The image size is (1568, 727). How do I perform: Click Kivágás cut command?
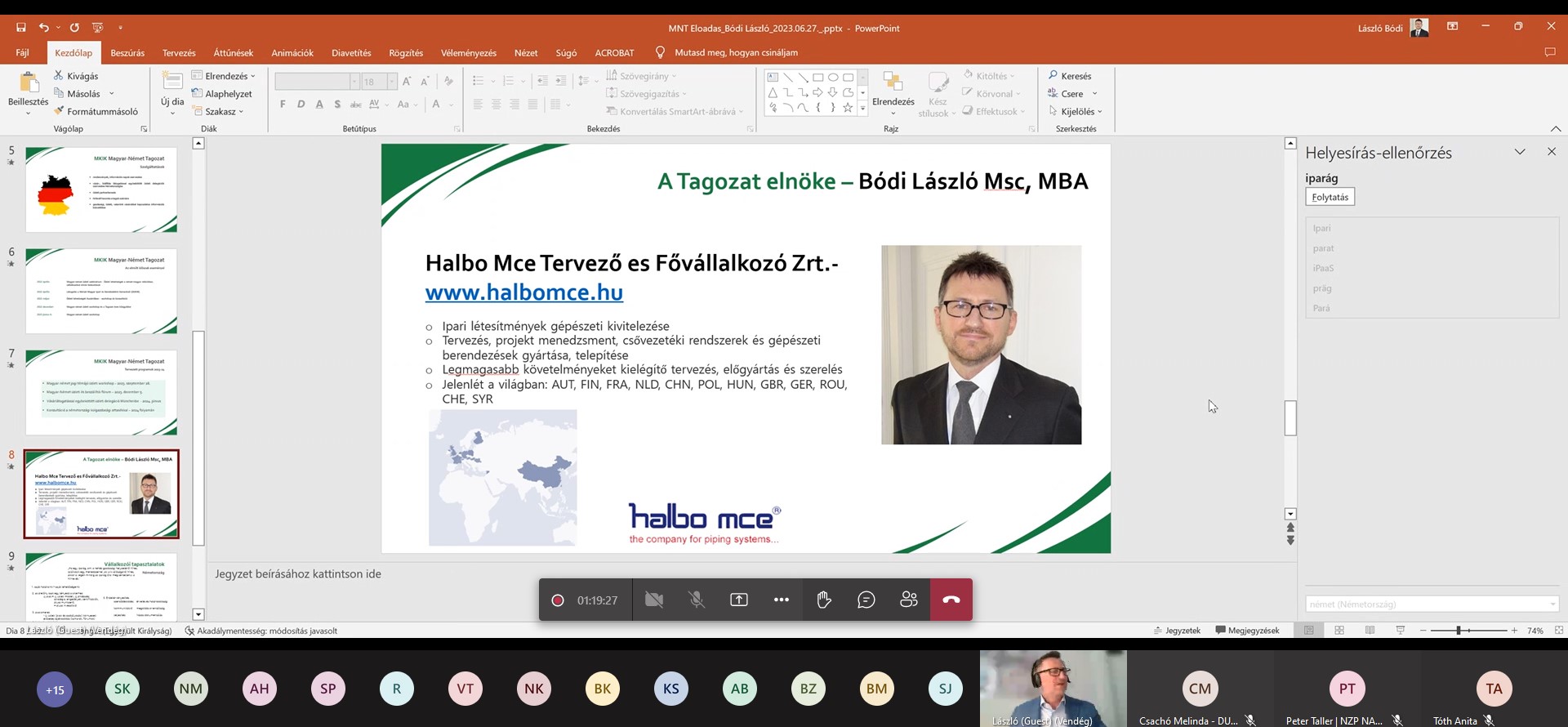click(x=76, y=76)
